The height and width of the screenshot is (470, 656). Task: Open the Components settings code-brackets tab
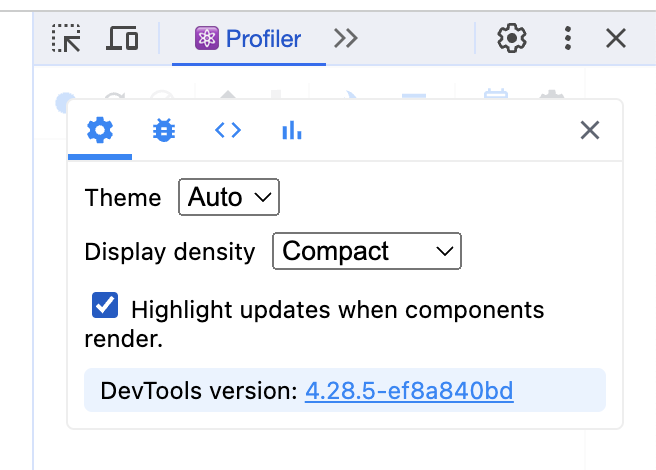(x=228, y=130)
